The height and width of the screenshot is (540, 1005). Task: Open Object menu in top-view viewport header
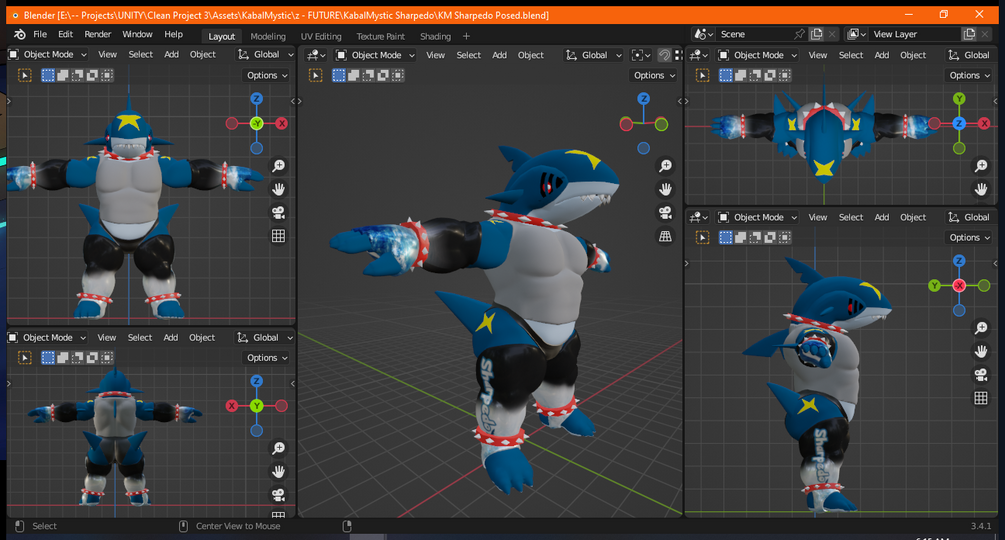pos(913,55)
